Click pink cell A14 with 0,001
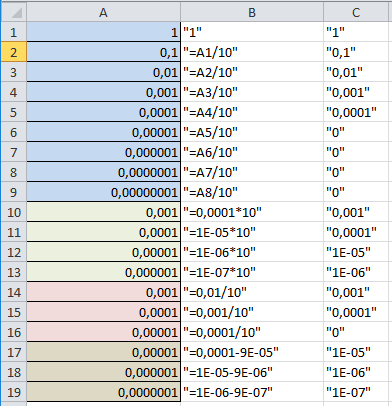The height and width of the screenshot is (406, 392). 103,292
